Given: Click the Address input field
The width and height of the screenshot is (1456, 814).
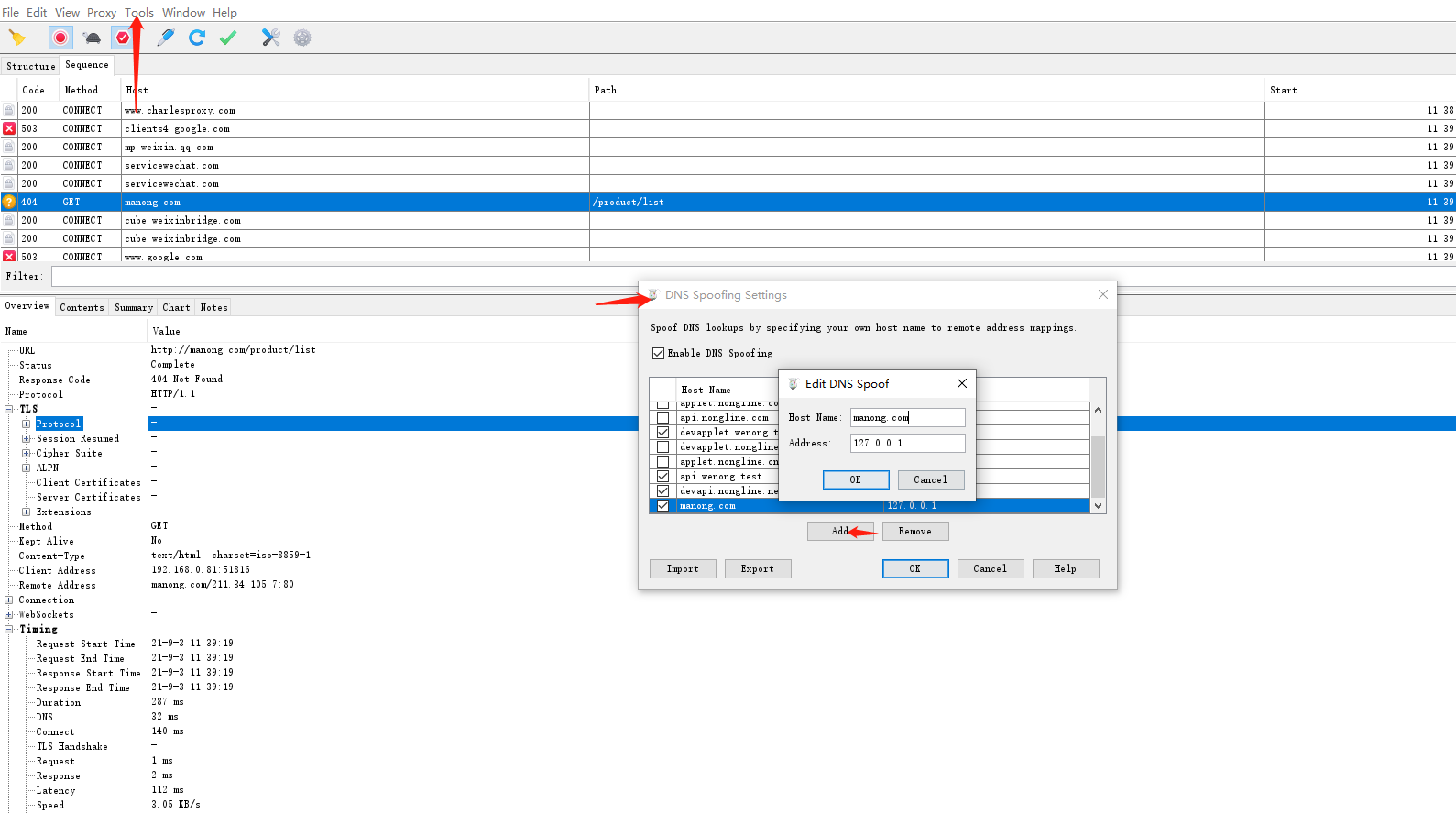Looking at the screenshot, I should tap(908, 443).
